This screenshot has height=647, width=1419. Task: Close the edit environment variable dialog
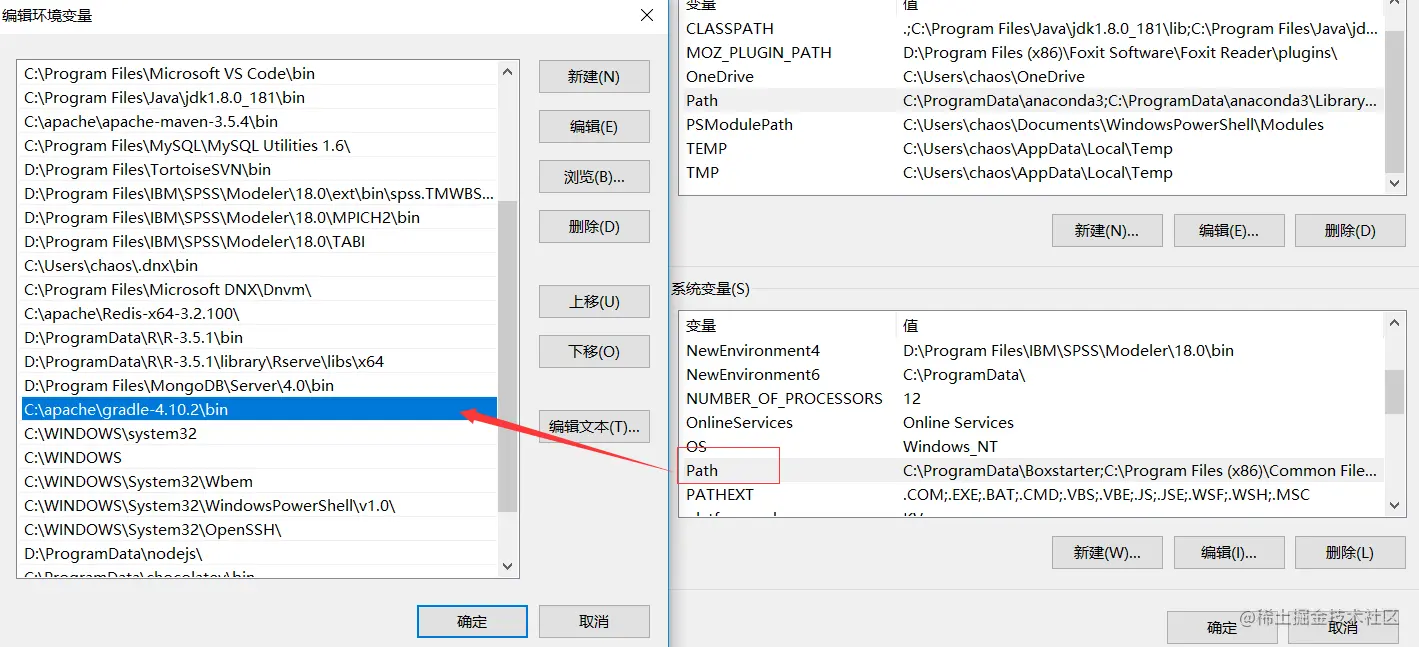tap(647, 15)
